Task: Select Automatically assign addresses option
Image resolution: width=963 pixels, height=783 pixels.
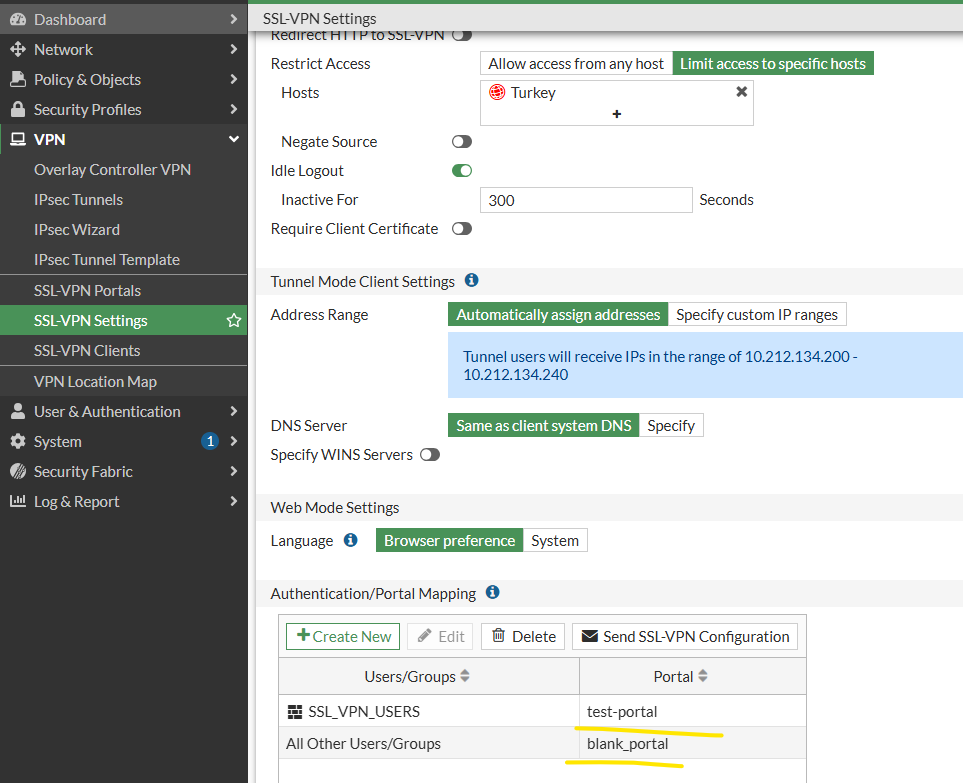Action: [x=558, y=314]
